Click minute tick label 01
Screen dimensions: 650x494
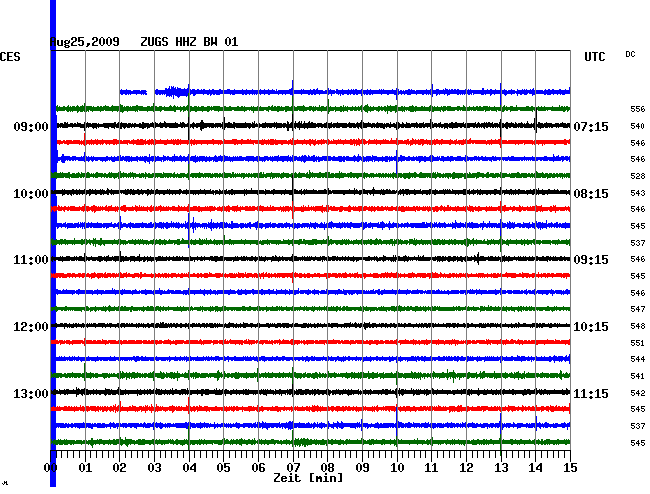[85, 468]
